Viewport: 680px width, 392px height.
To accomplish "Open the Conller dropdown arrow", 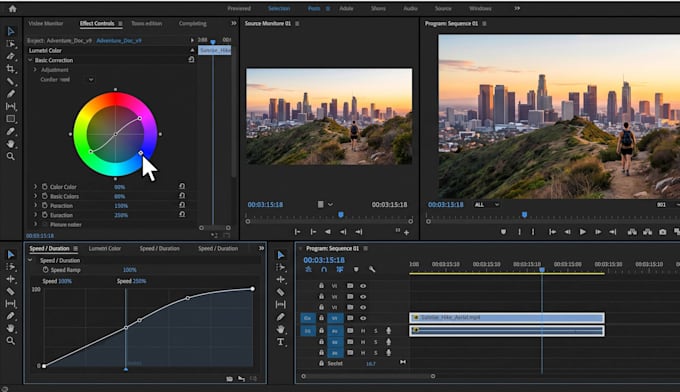I will (x=91, y=79).
